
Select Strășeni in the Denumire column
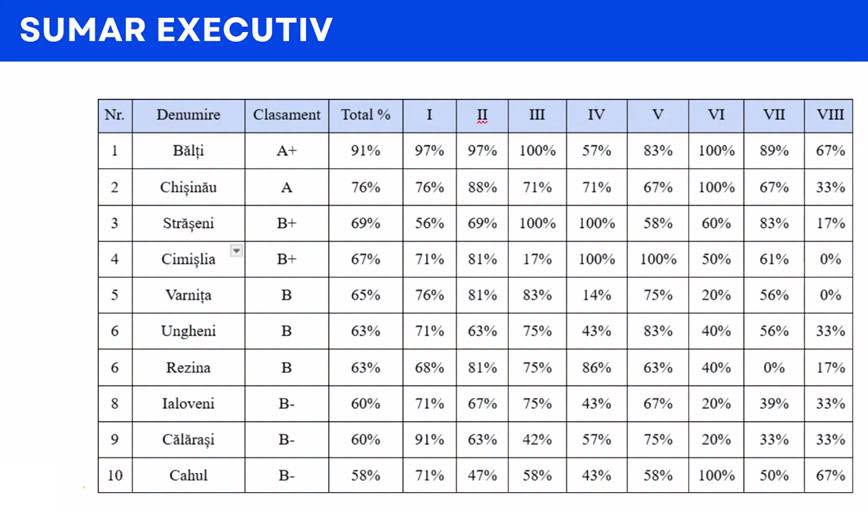coord(188,223)
